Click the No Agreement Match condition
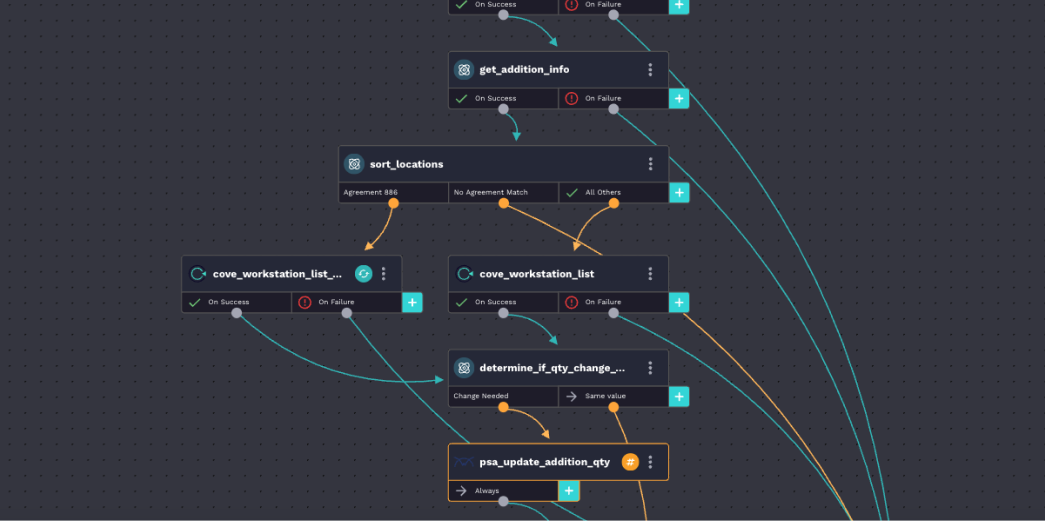The height and width of the screenshot is (521, 1045). [x=503, y=193]
